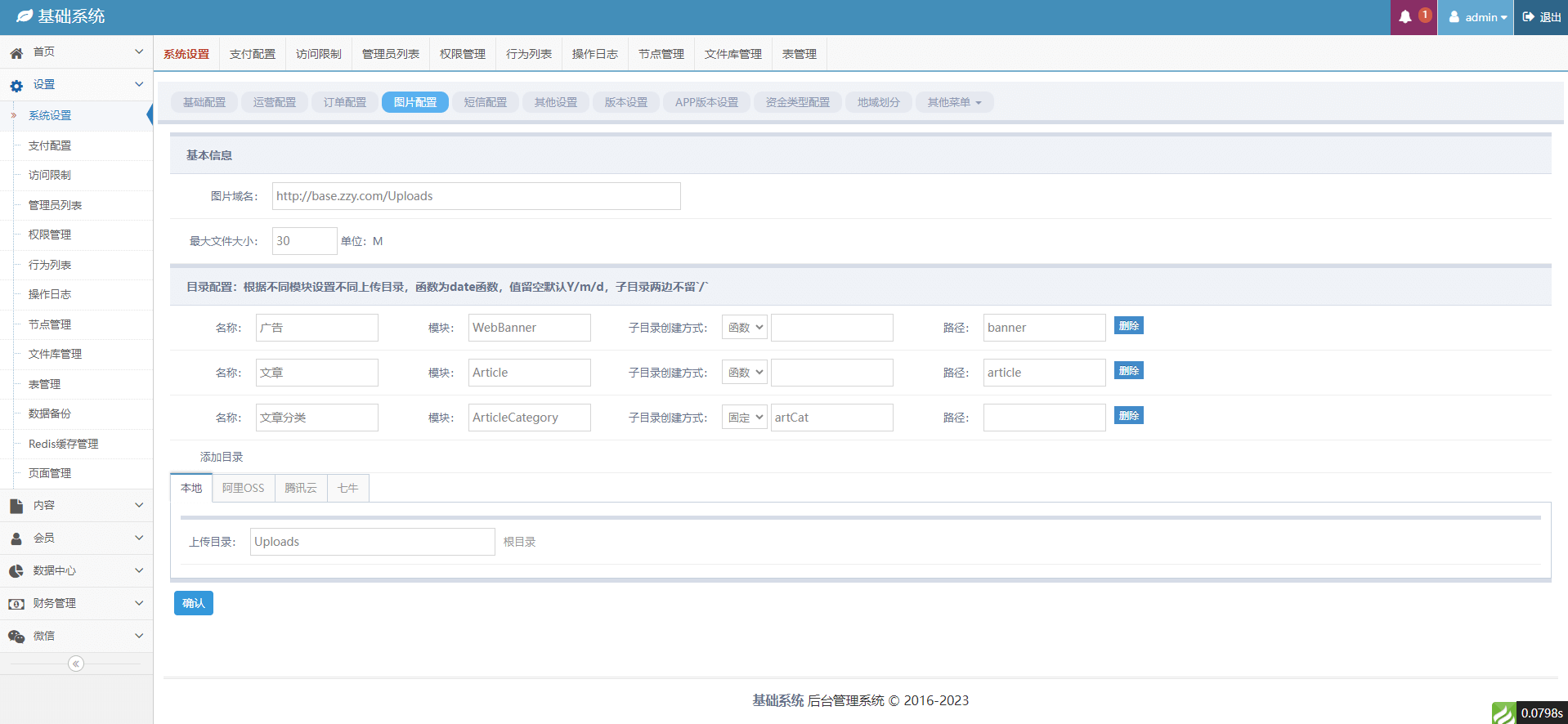Click the data center pie chart icon
The image size is (1568, 724).
16,571
